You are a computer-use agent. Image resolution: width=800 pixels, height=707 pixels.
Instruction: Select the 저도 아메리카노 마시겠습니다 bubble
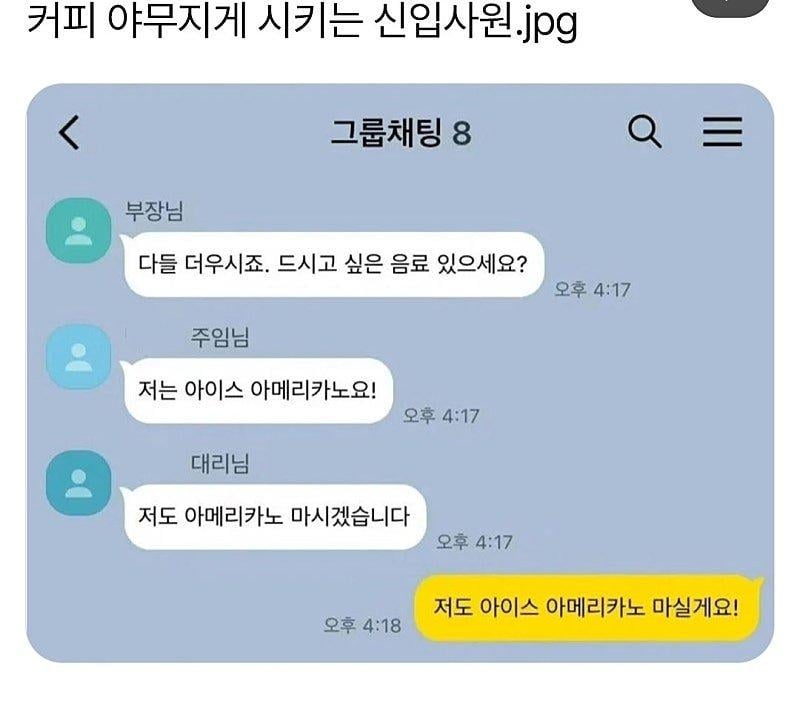[274, 517]
